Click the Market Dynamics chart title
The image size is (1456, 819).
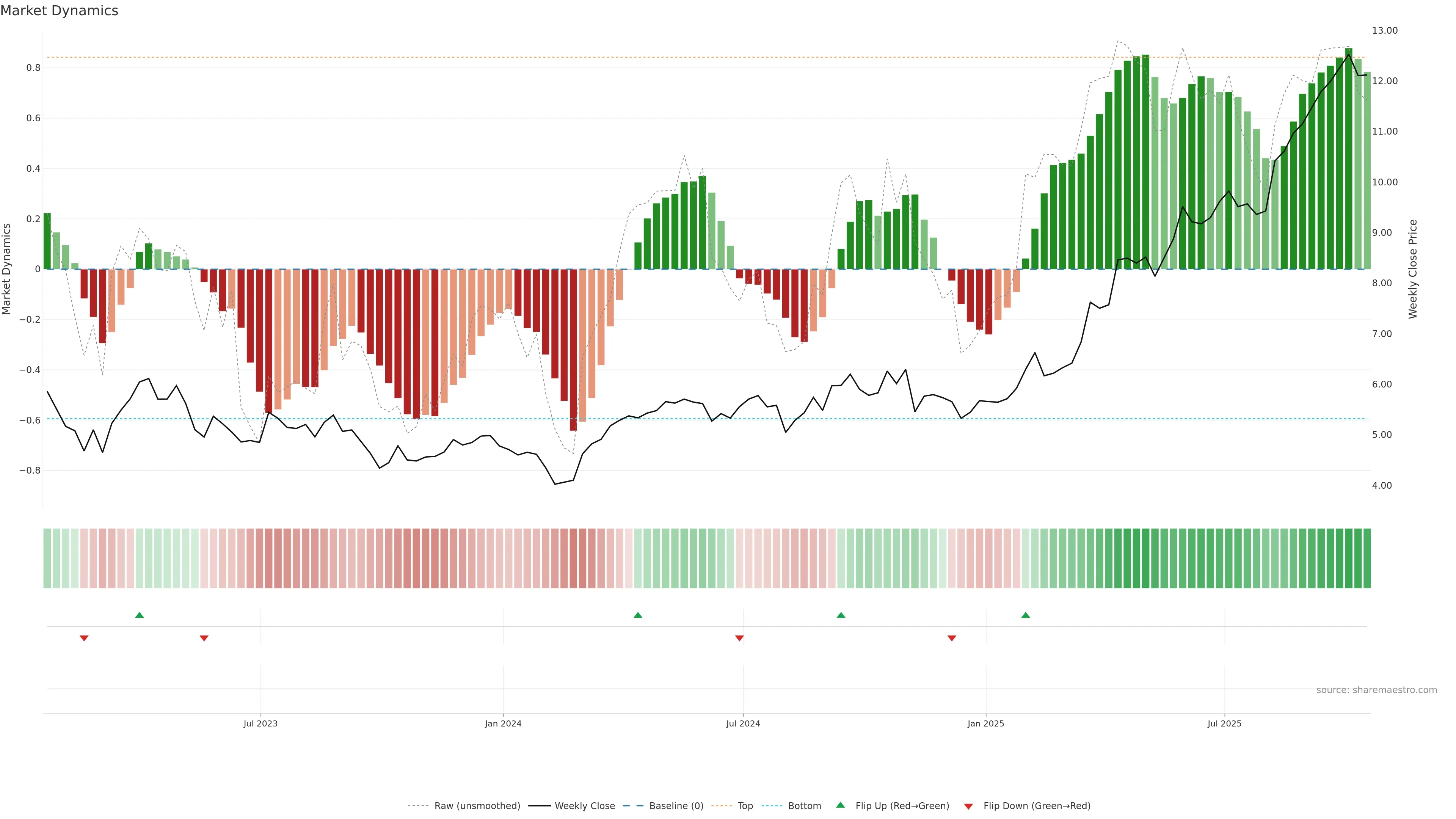(x=60, y=11)
